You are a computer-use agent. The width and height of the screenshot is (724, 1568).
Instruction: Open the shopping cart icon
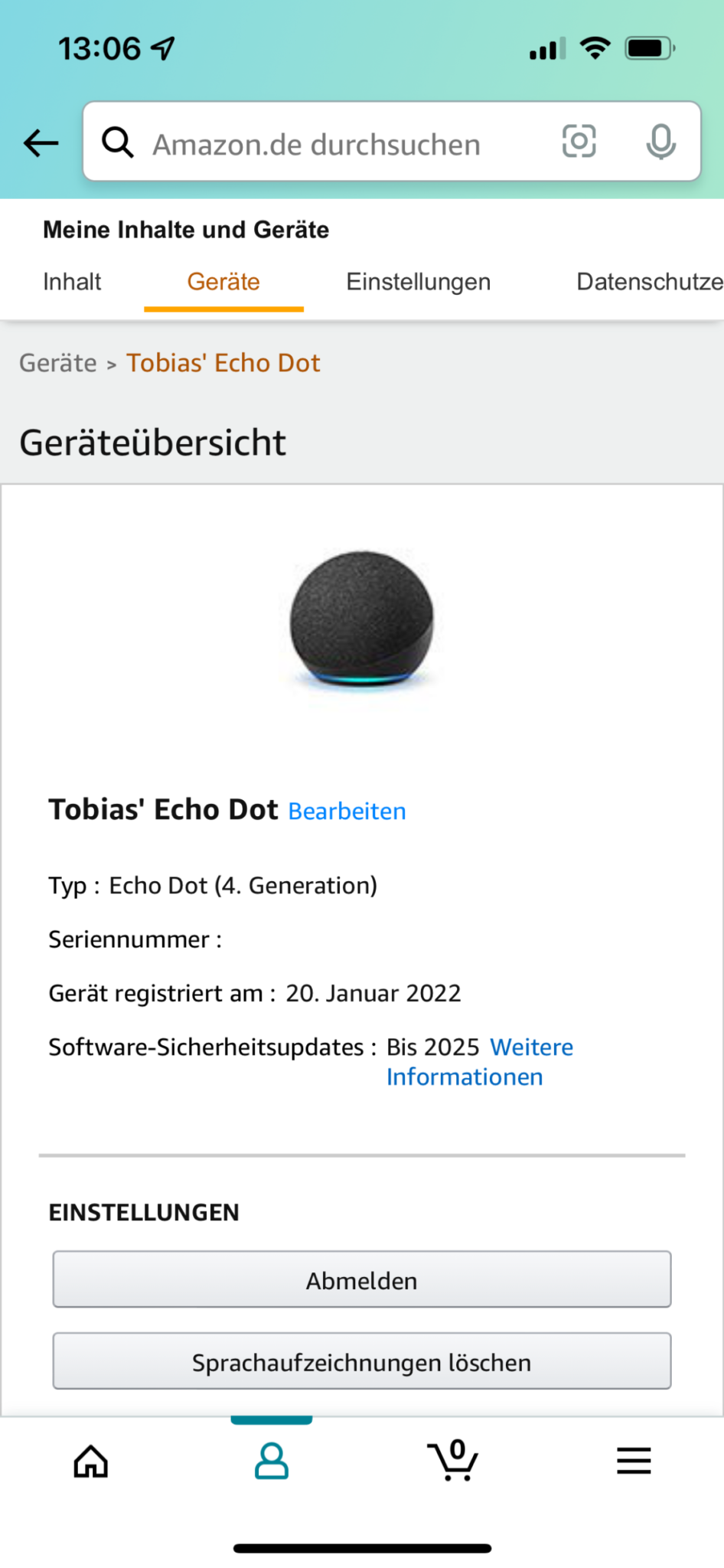point(453,1461)
